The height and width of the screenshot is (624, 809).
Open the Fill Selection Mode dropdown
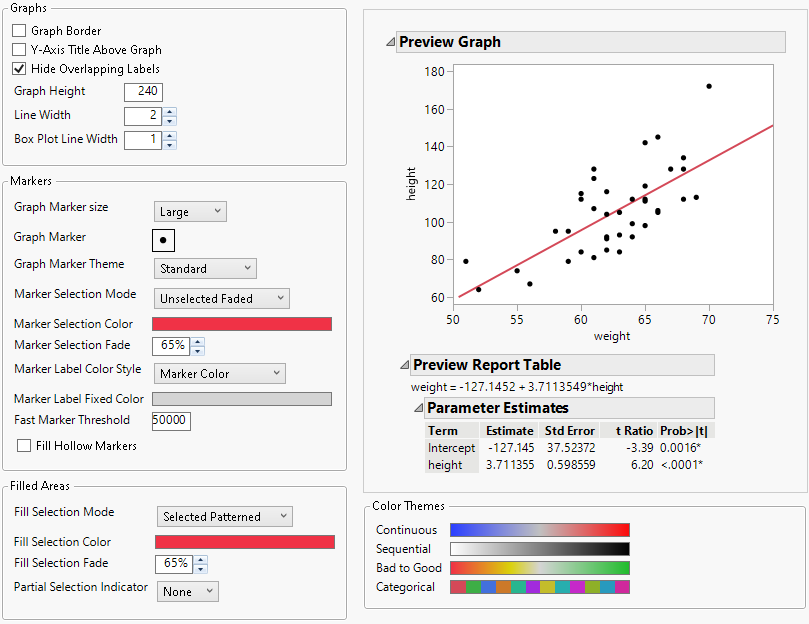coord(224,516)
